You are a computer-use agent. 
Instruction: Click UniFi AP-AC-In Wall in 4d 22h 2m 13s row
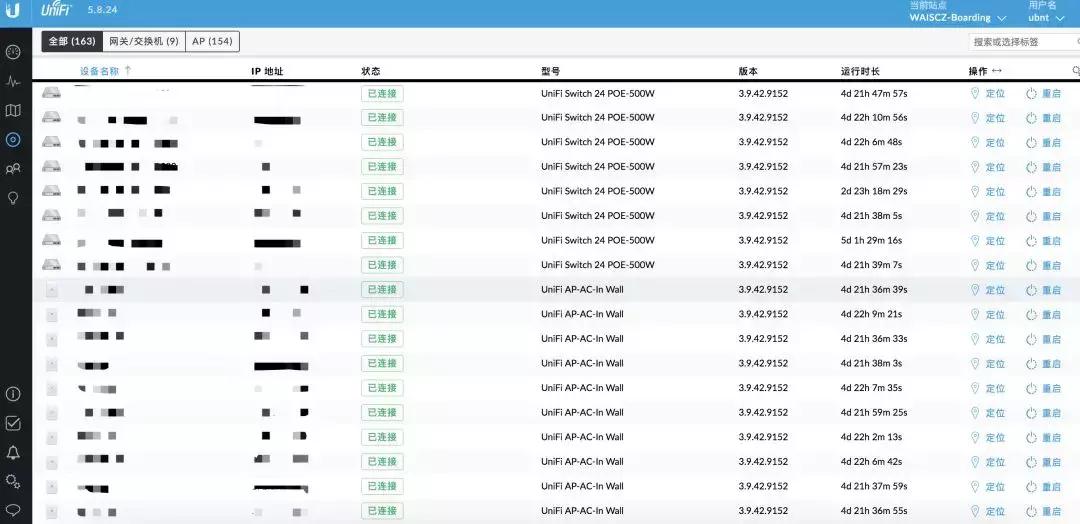coord(582,437)
